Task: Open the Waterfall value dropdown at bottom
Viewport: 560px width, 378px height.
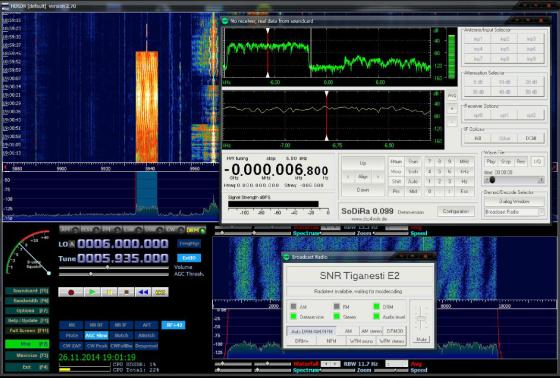Action: [330, 364]
